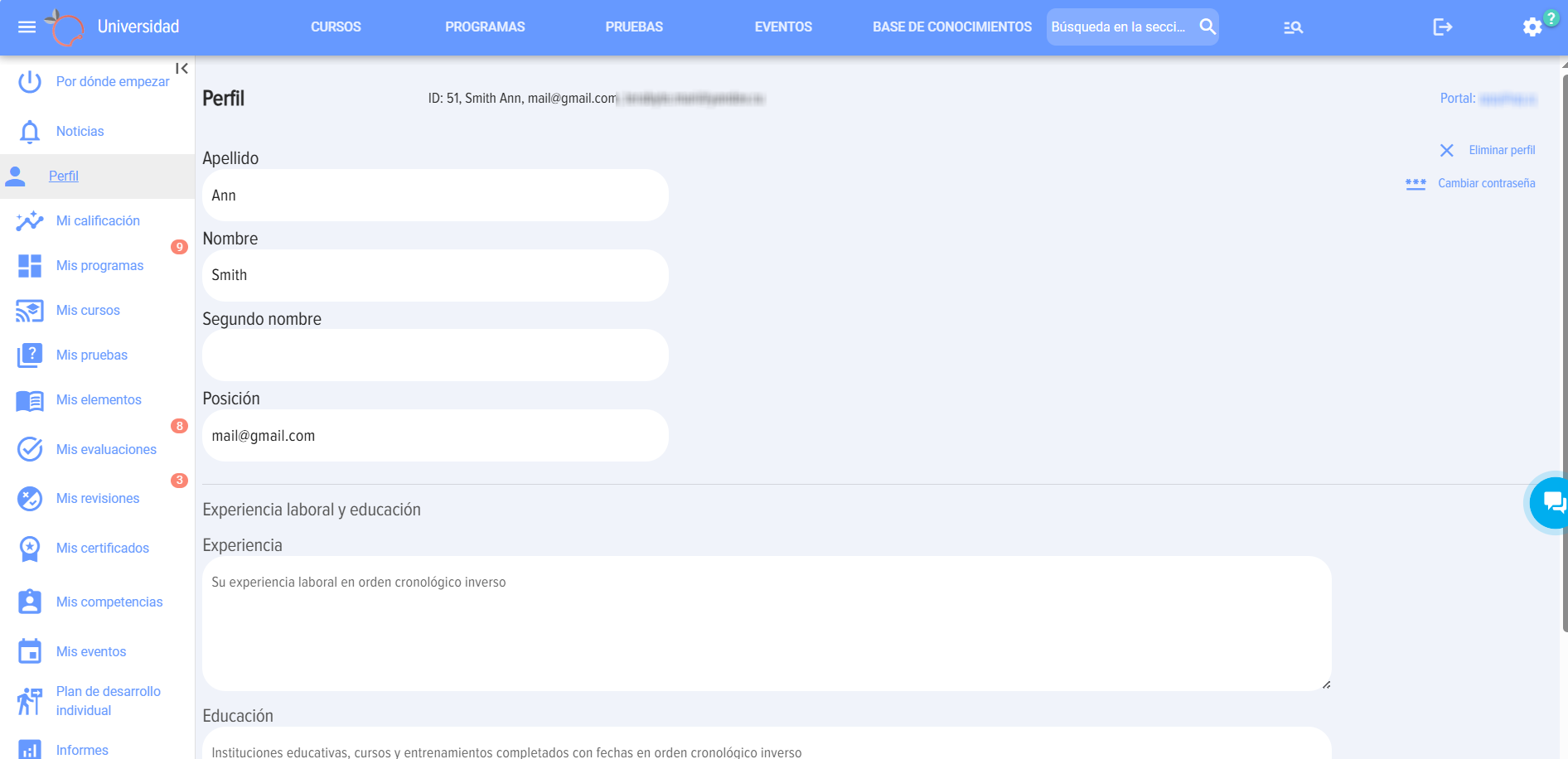Click the logout icon

tap(1442, 27)
